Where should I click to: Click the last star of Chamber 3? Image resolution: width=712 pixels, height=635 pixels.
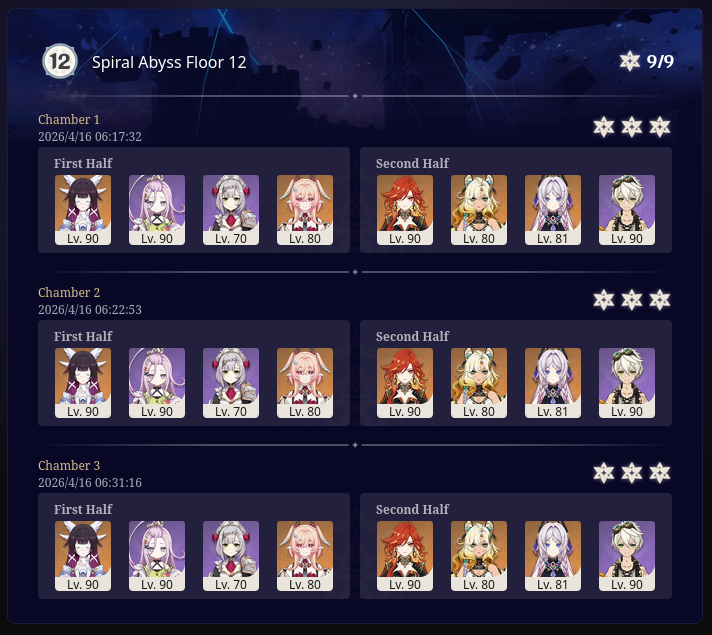pyautogui.click(x=659, y=473)
